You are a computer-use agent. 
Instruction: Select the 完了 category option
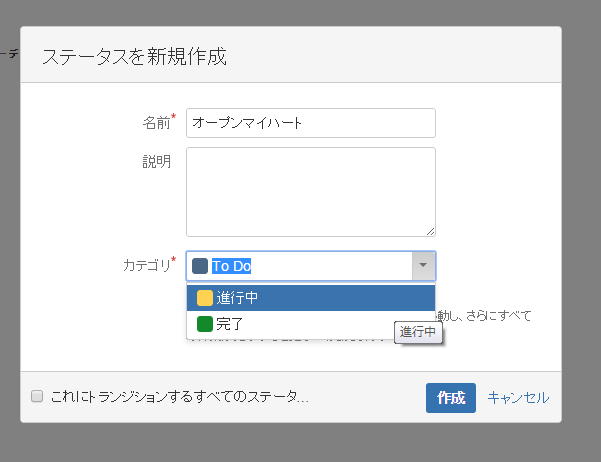[x=311, y=324]
